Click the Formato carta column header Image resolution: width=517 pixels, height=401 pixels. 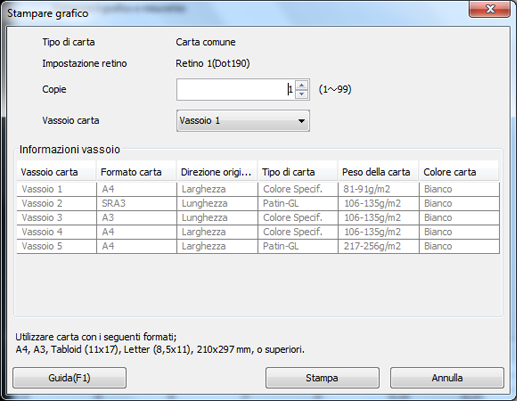136,172
